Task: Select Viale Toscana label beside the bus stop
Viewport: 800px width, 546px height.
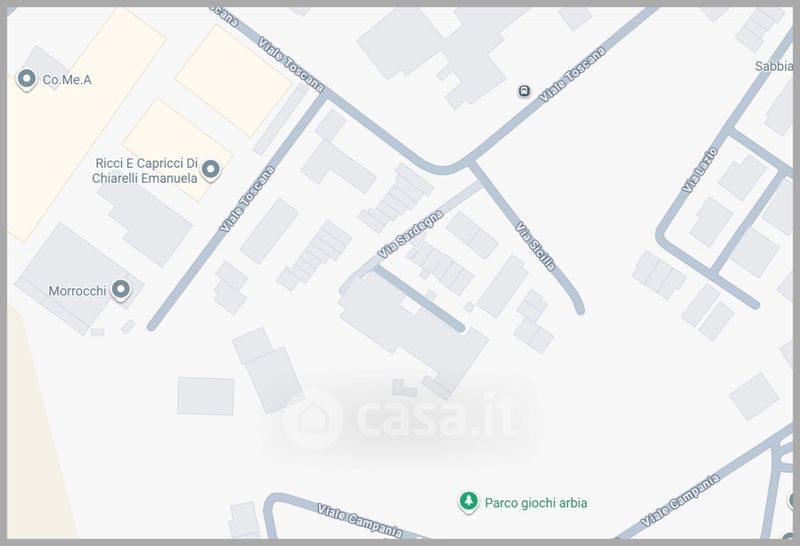Action: pos(573,75)
